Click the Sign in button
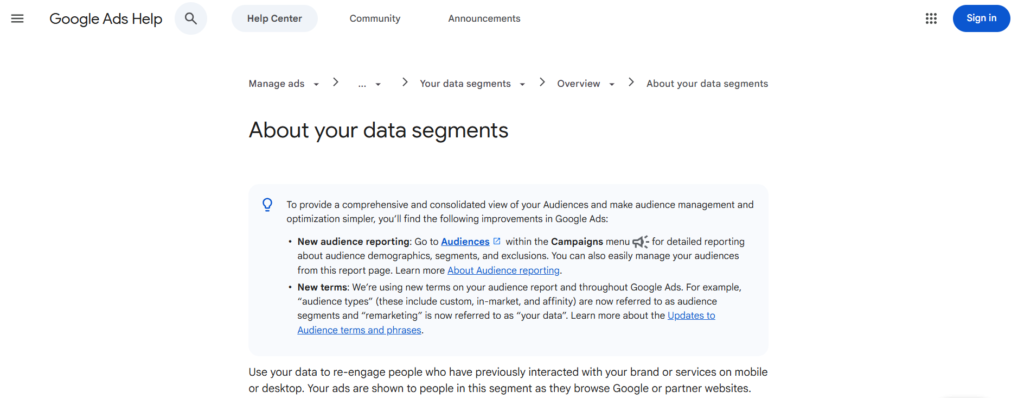The width and height of the screenshot is (1024, 398). click(982, 18)
